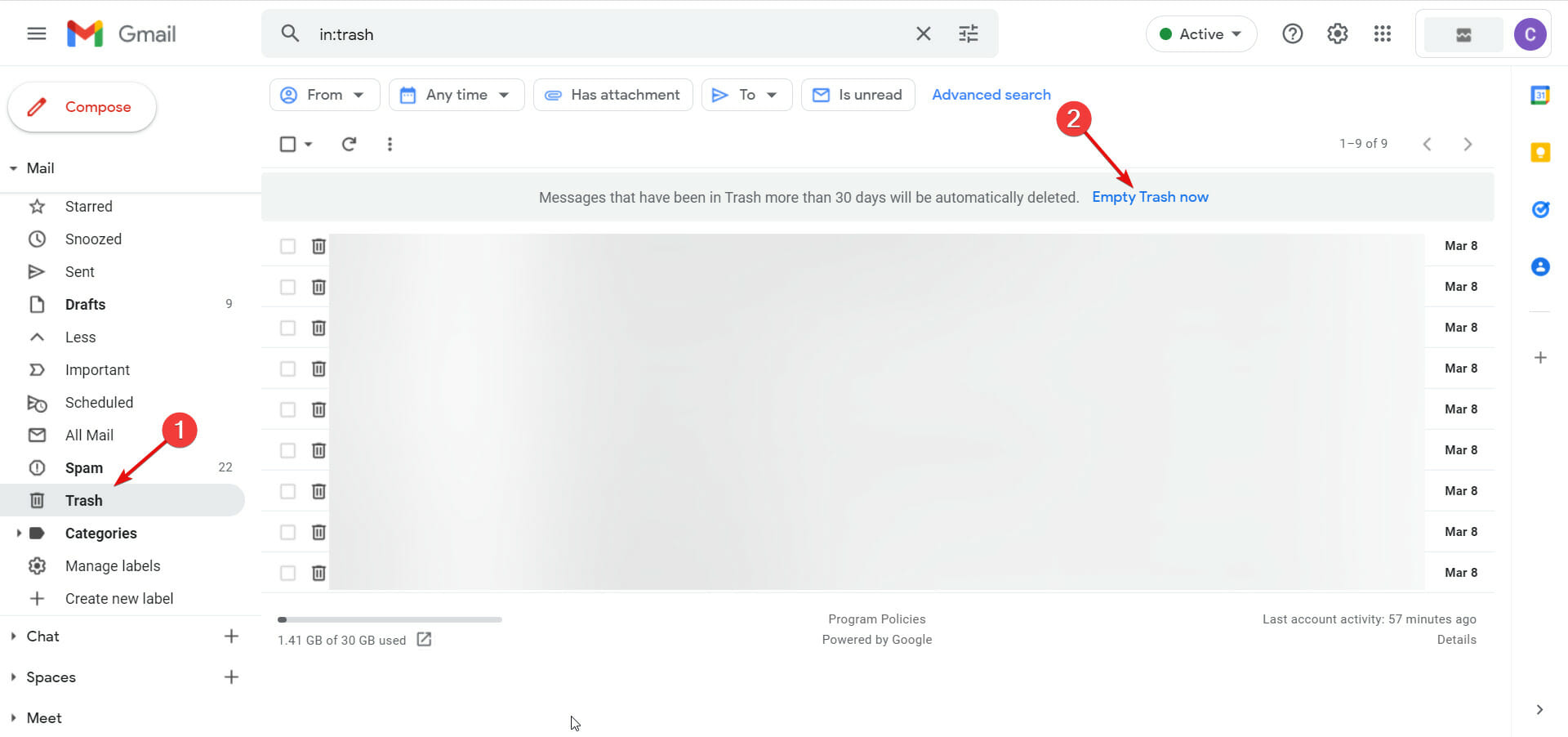Hide the side panel chevron
The height and width of the screenshot is (737, 1568).
coord(1539,709)
